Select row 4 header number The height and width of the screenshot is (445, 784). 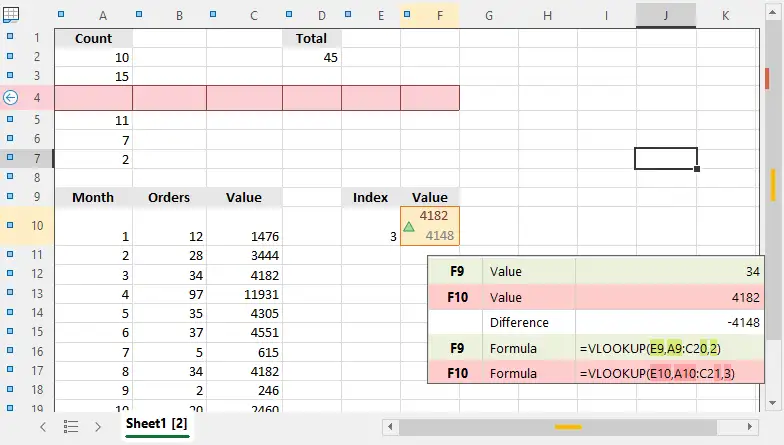[x=37, y=98]
